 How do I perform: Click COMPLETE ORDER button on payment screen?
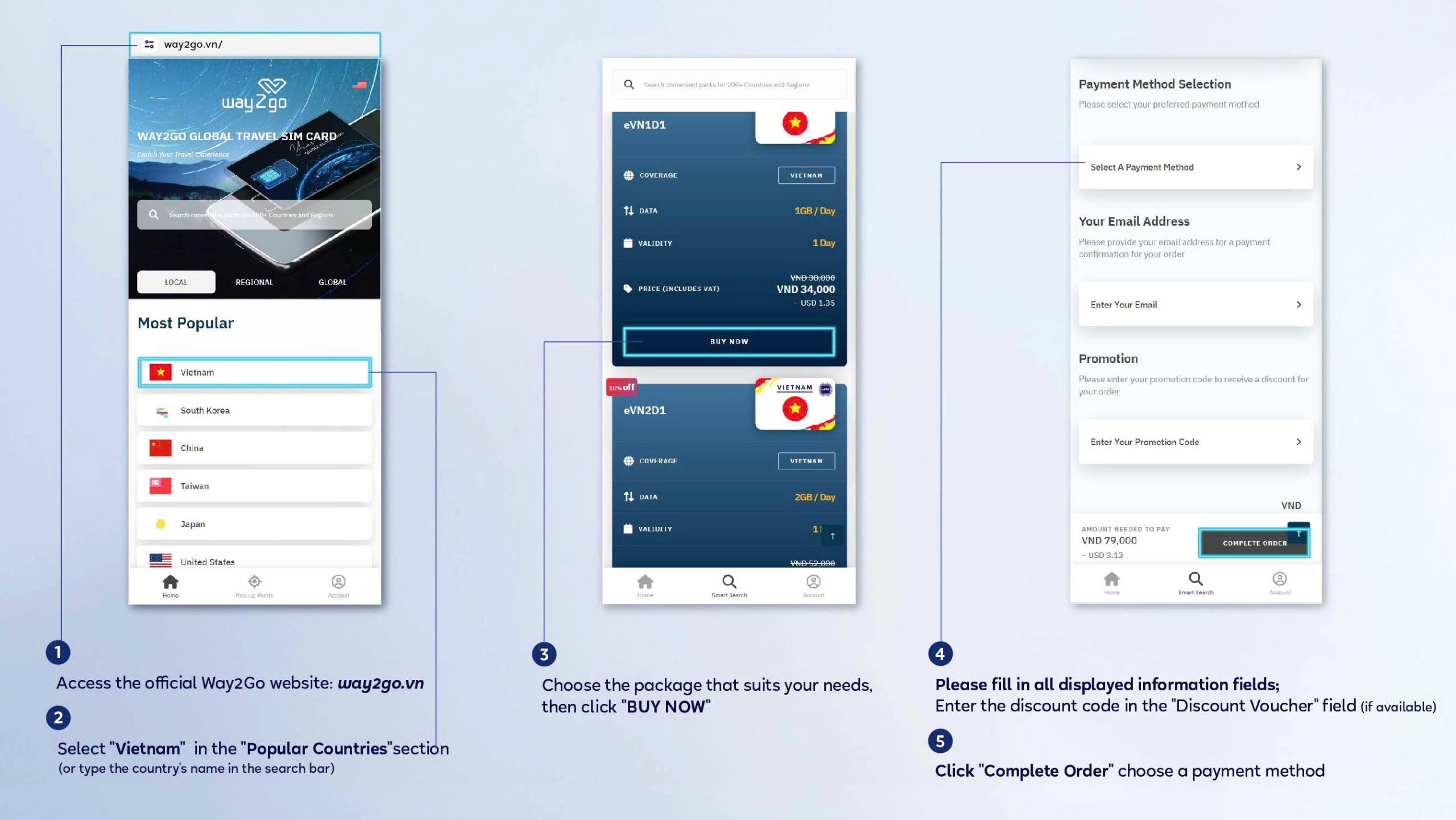(1252, 542)
